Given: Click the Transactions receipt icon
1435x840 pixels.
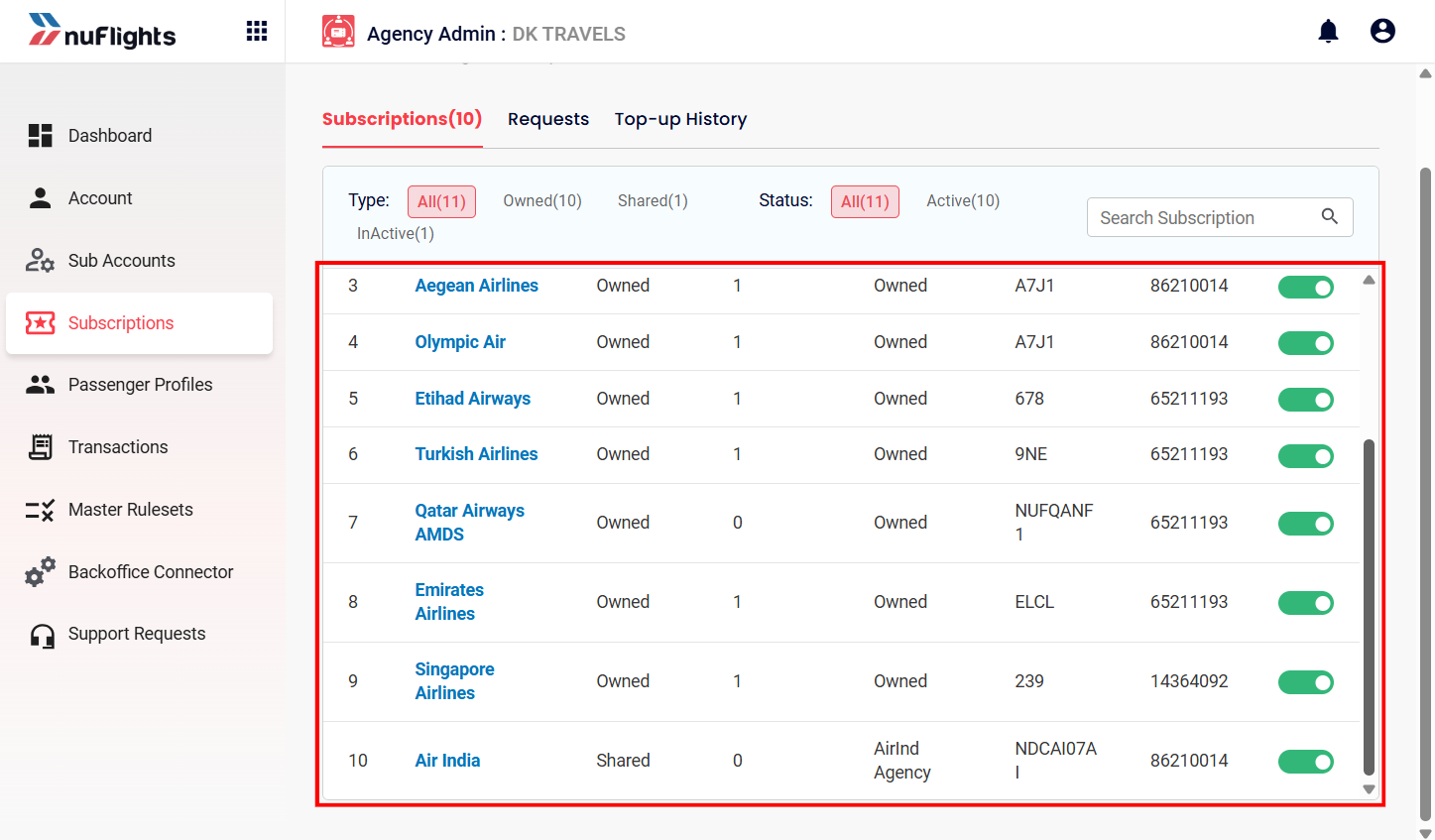Looking at the screenshot, I should [40, 447].
